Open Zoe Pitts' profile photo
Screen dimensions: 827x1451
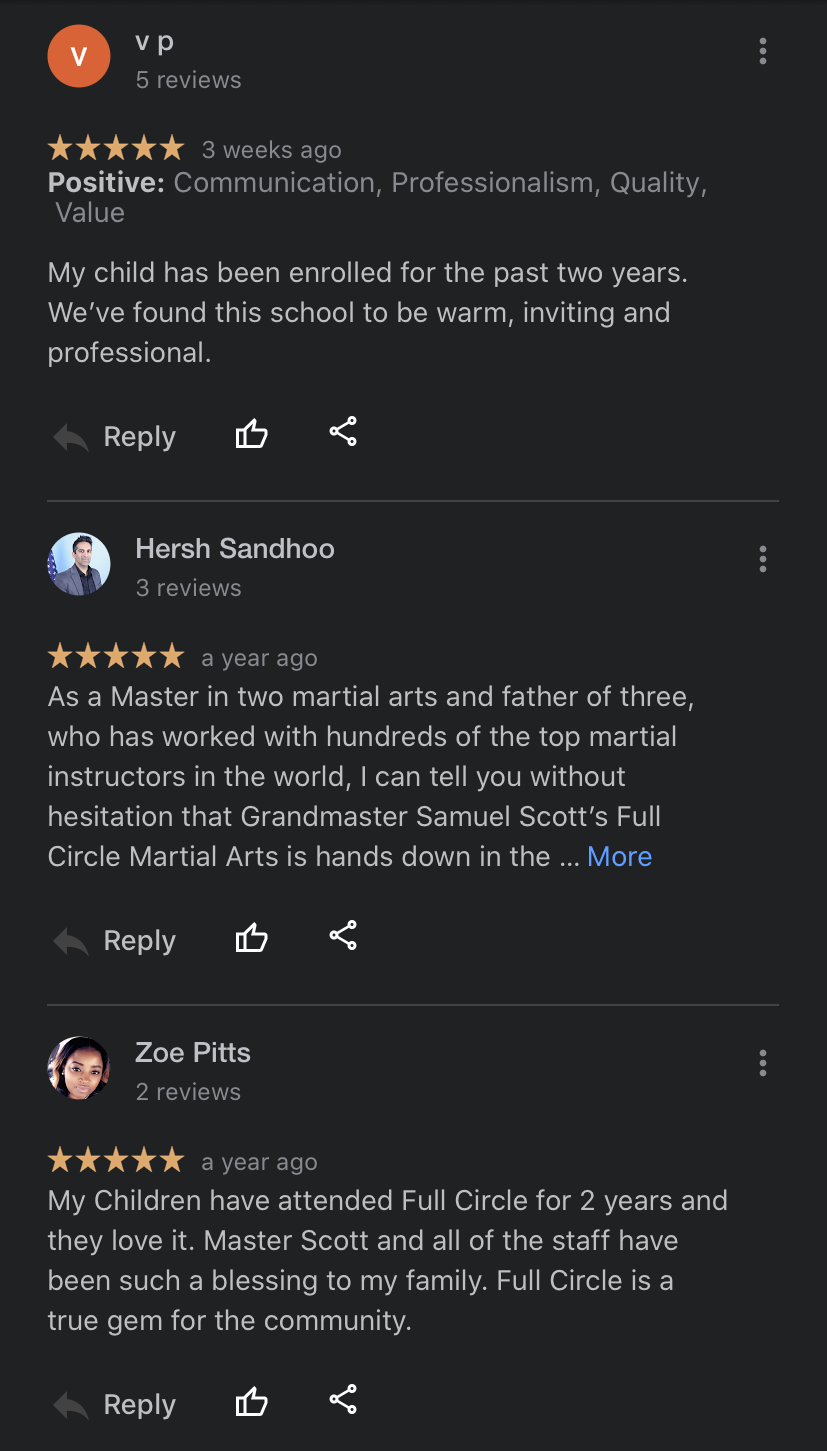point(79,1068)
